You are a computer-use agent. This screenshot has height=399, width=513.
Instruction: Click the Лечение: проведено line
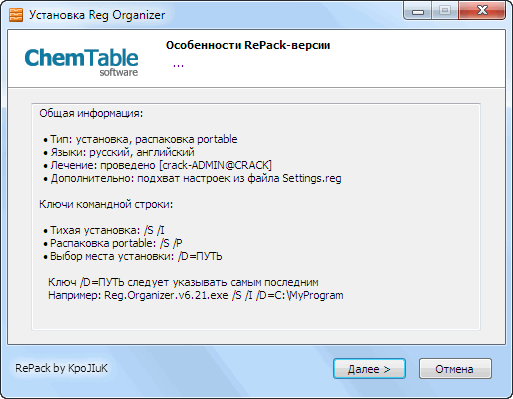click(158, 165)
